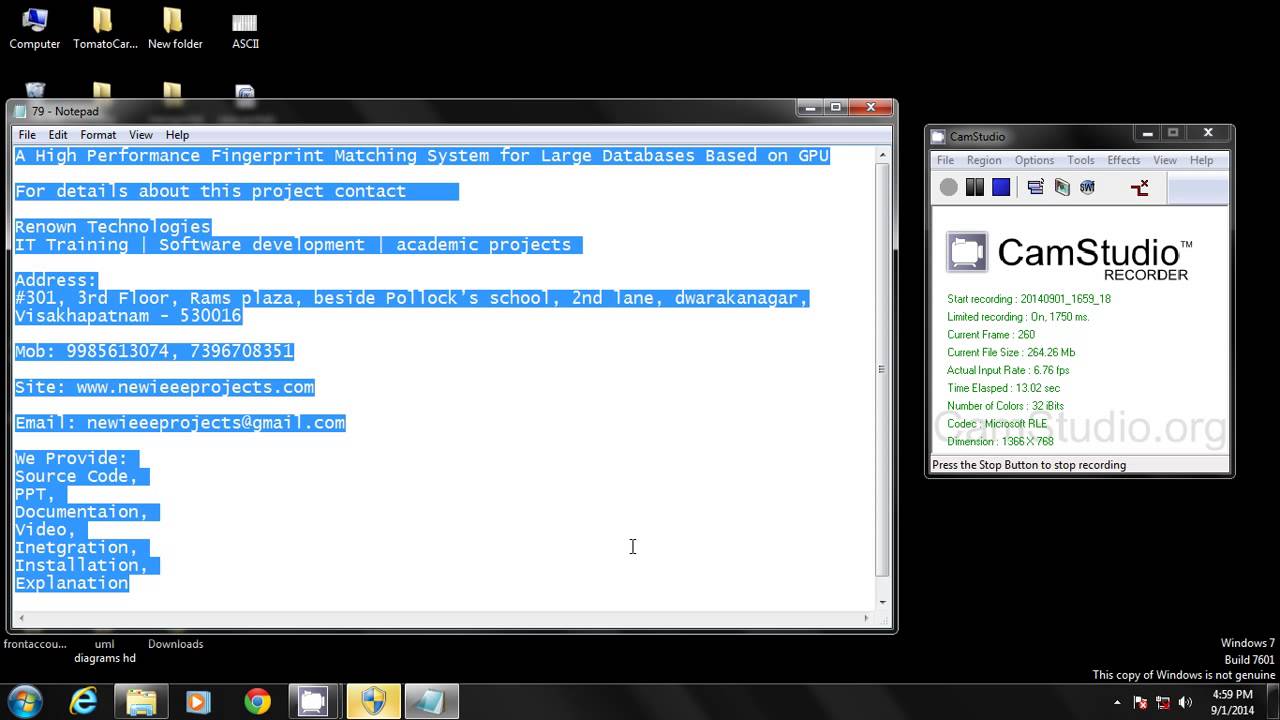Image resolution: width=1280 pixels, height=720 pixels.
Task: Click the title line about Fingerprint Matching System
Action: coord(422,155)
